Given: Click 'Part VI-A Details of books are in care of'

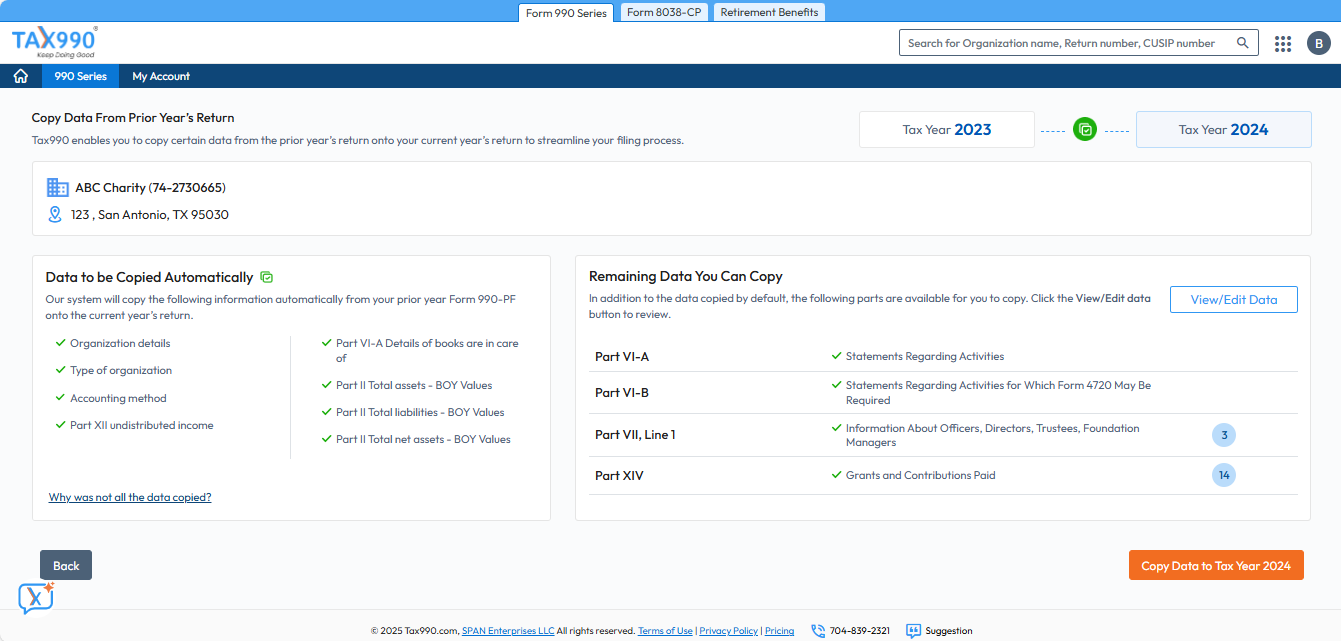Looking at the screenshot, I should point(427,350).
